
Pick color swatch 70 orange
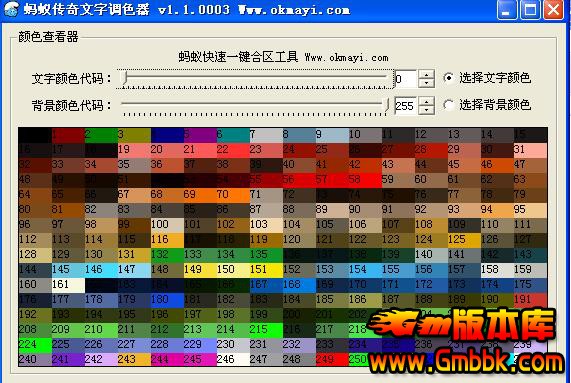click(233, 195)
